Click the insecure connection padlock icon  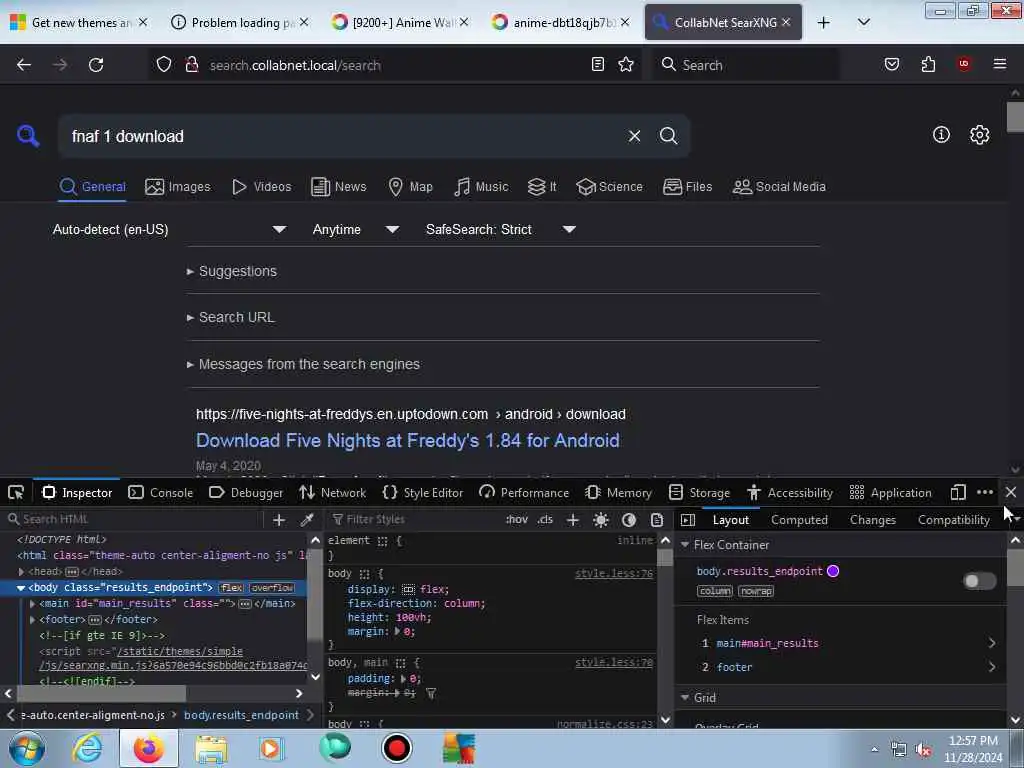191,64
